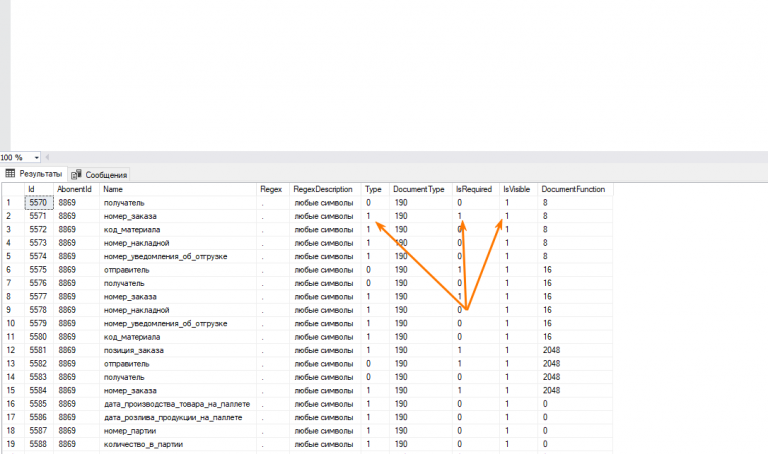Select the Id cell 5582
This screenshot has height=454, width=768.
39,363
